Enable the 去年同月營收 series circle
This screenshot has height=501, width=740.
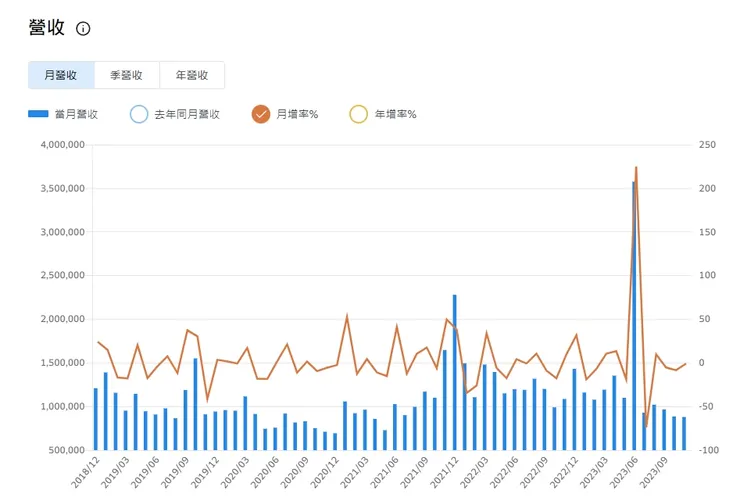point(139,115)
